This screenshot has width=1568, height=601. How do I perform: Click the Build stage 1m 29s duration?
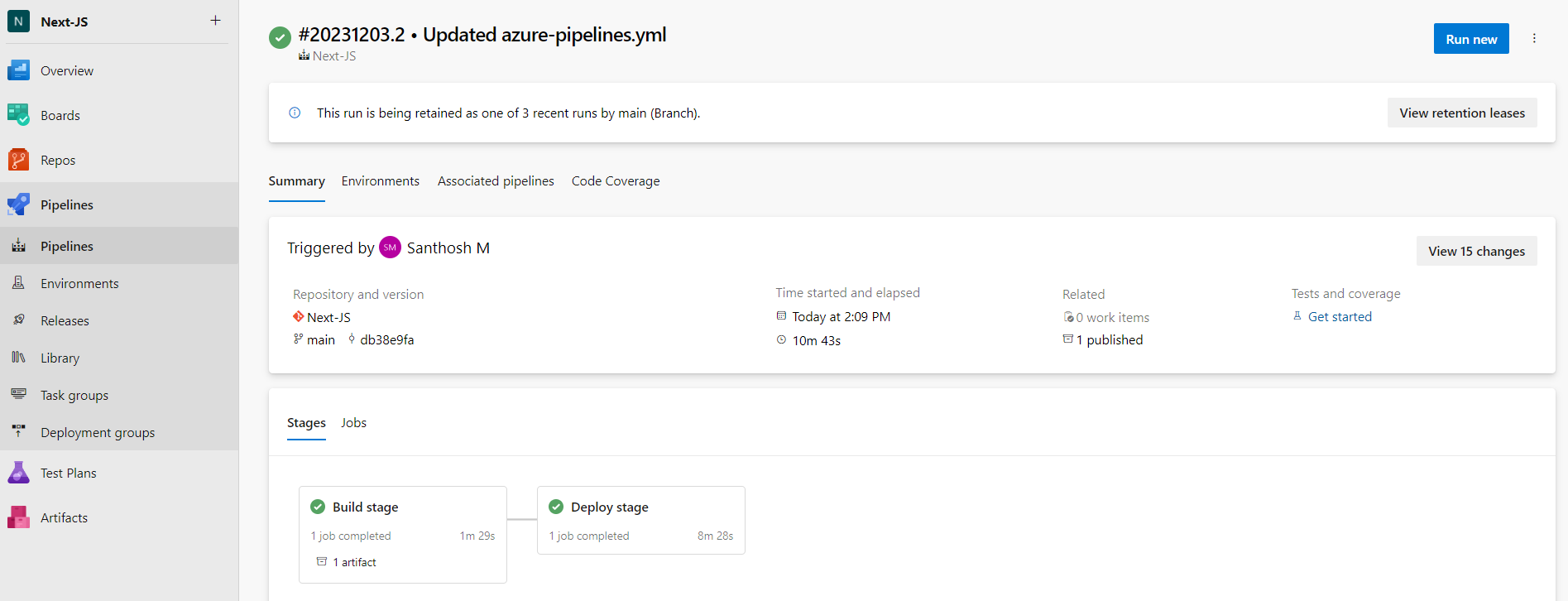click(477, 536)
